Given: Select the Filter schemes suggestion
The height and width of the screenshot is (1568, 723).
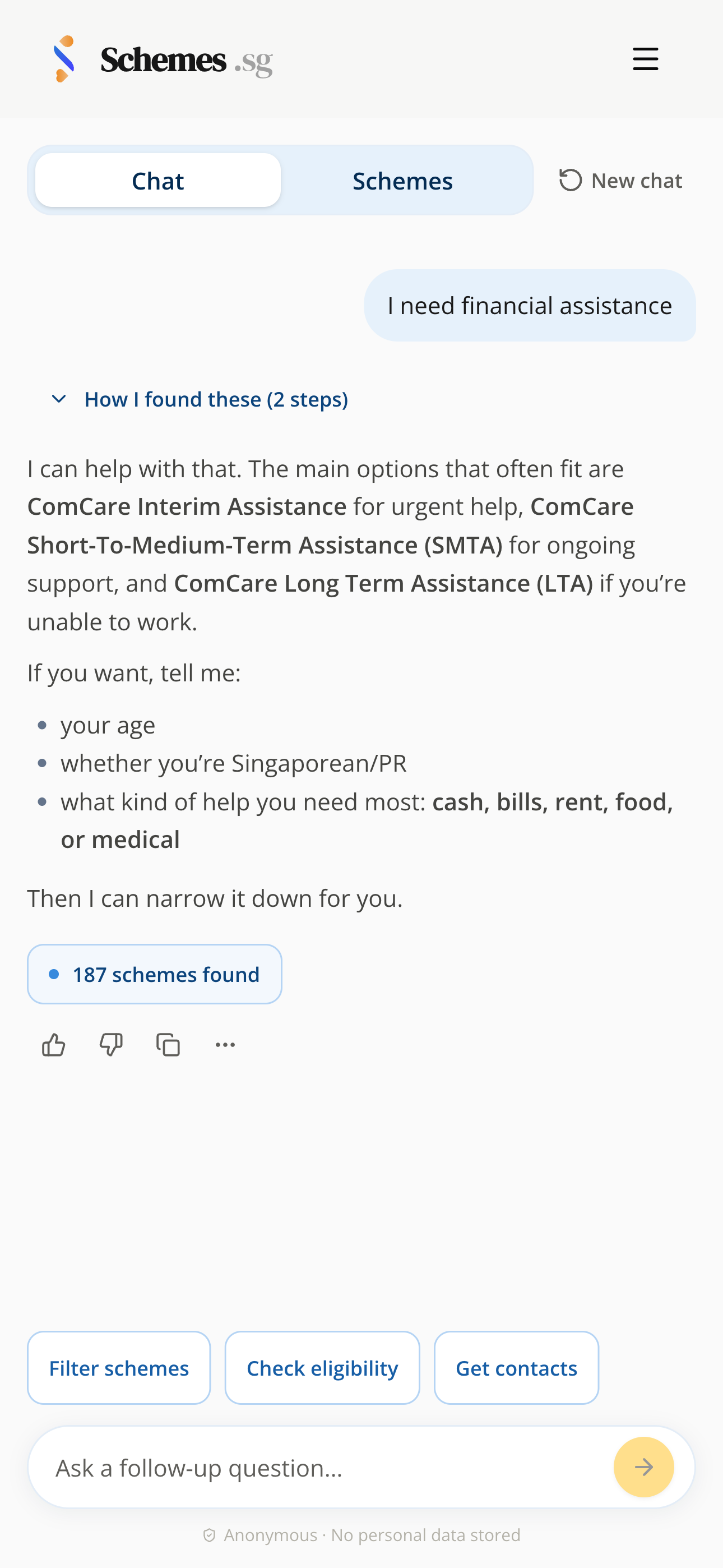Looking at the screenshot, I should pos(119,1368).
